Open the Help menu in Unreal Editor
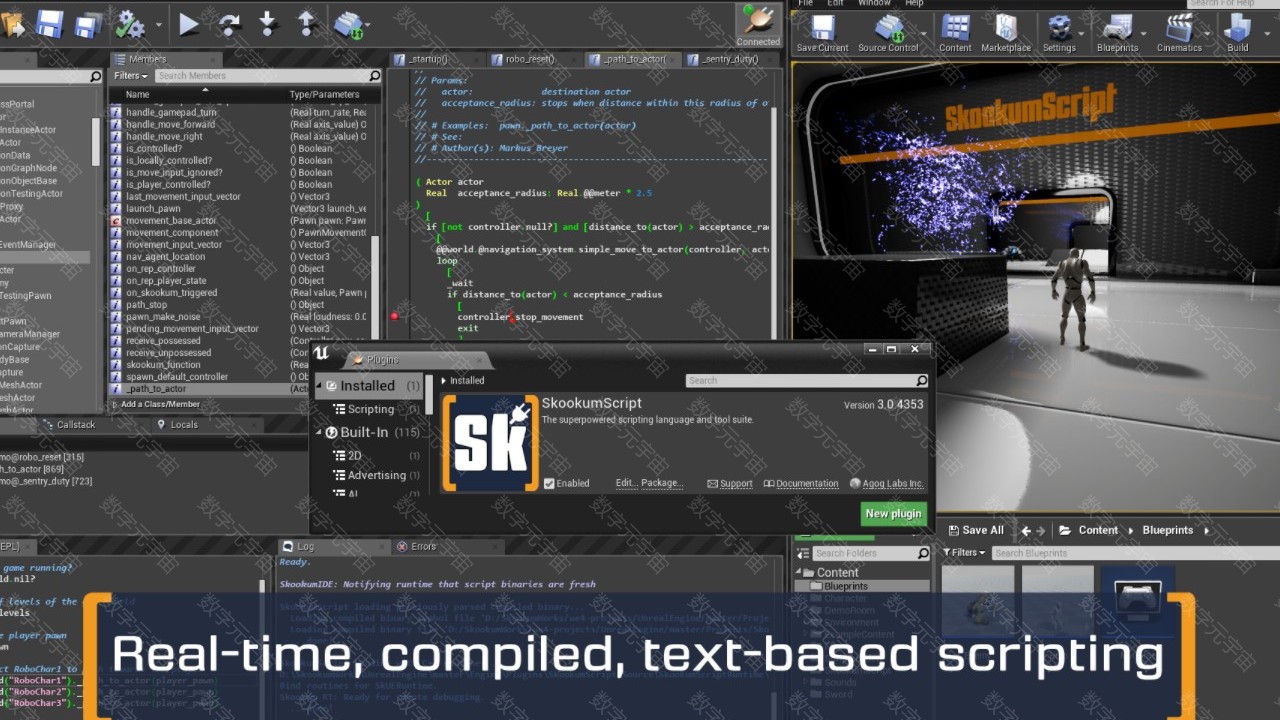This screenshot has width=1280, height=720. (914, 4)
